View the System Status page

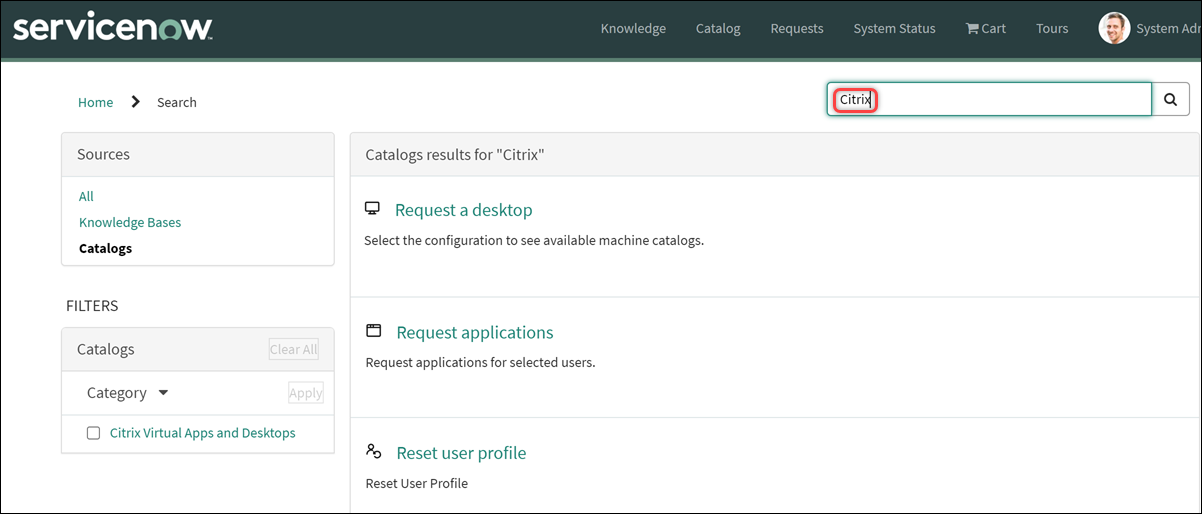[894, 28]
